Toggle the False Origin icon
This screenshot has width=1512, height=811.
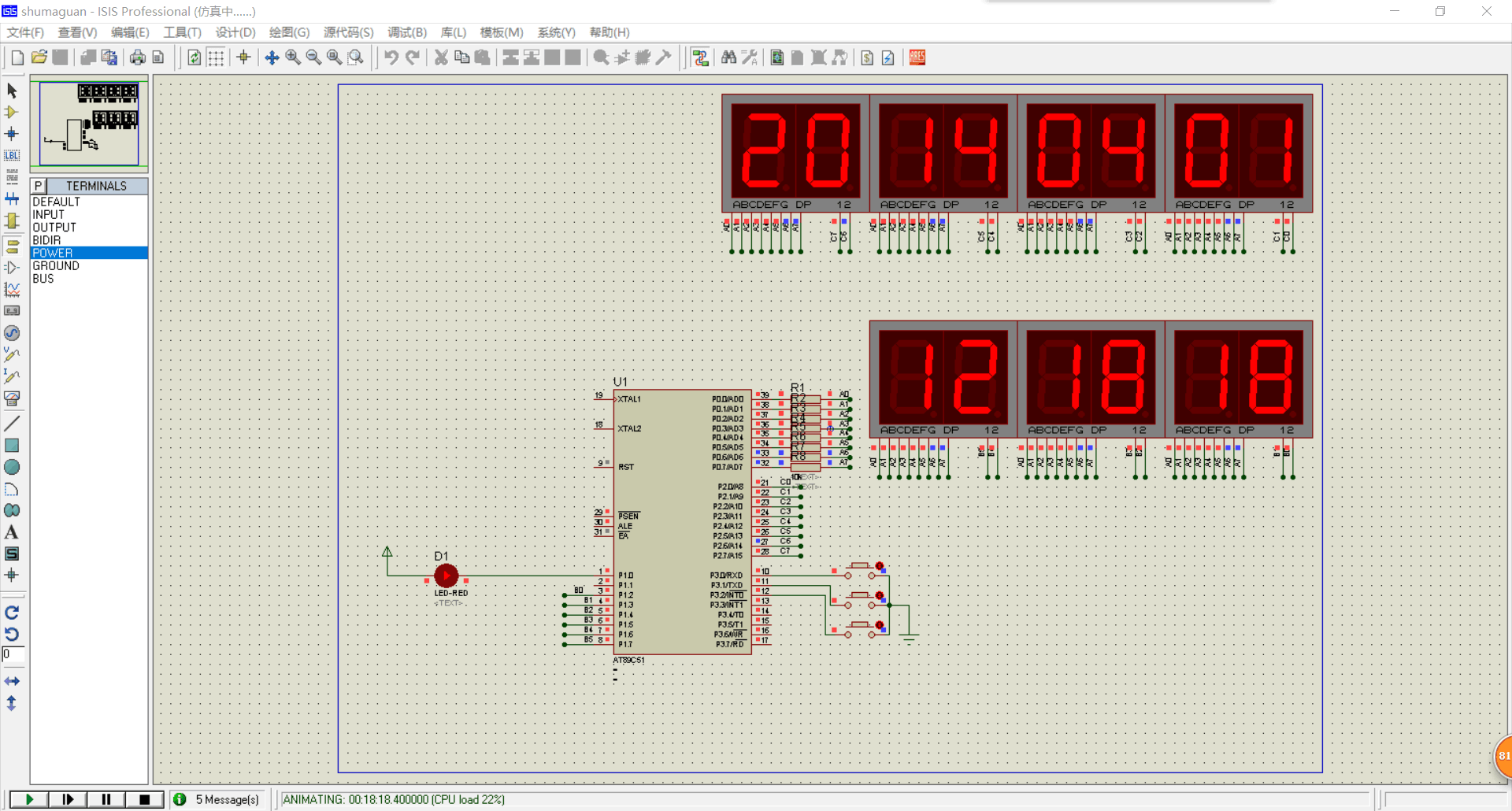243,57
